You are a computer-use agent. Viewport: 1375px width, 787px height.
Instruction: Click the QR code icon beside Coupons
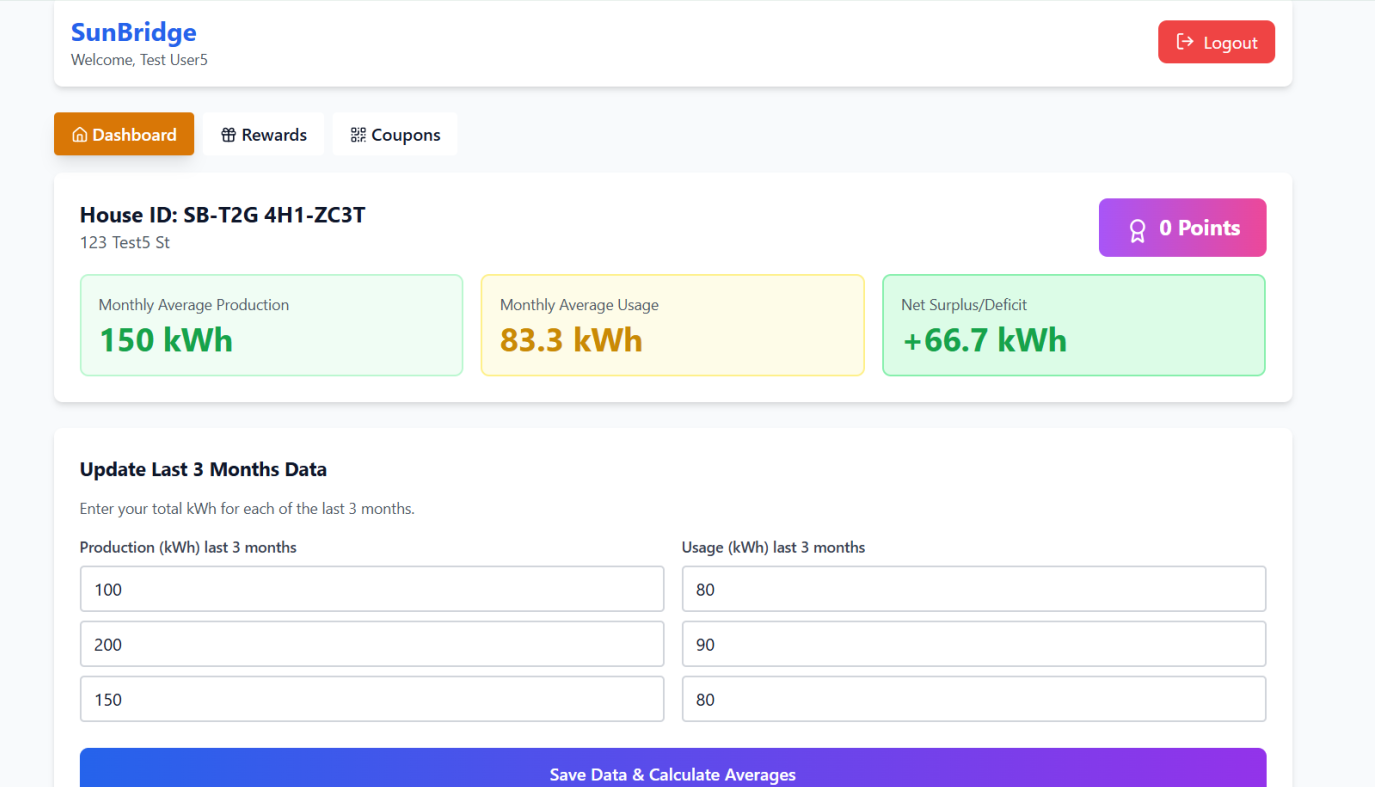click(x=358, y=135)
